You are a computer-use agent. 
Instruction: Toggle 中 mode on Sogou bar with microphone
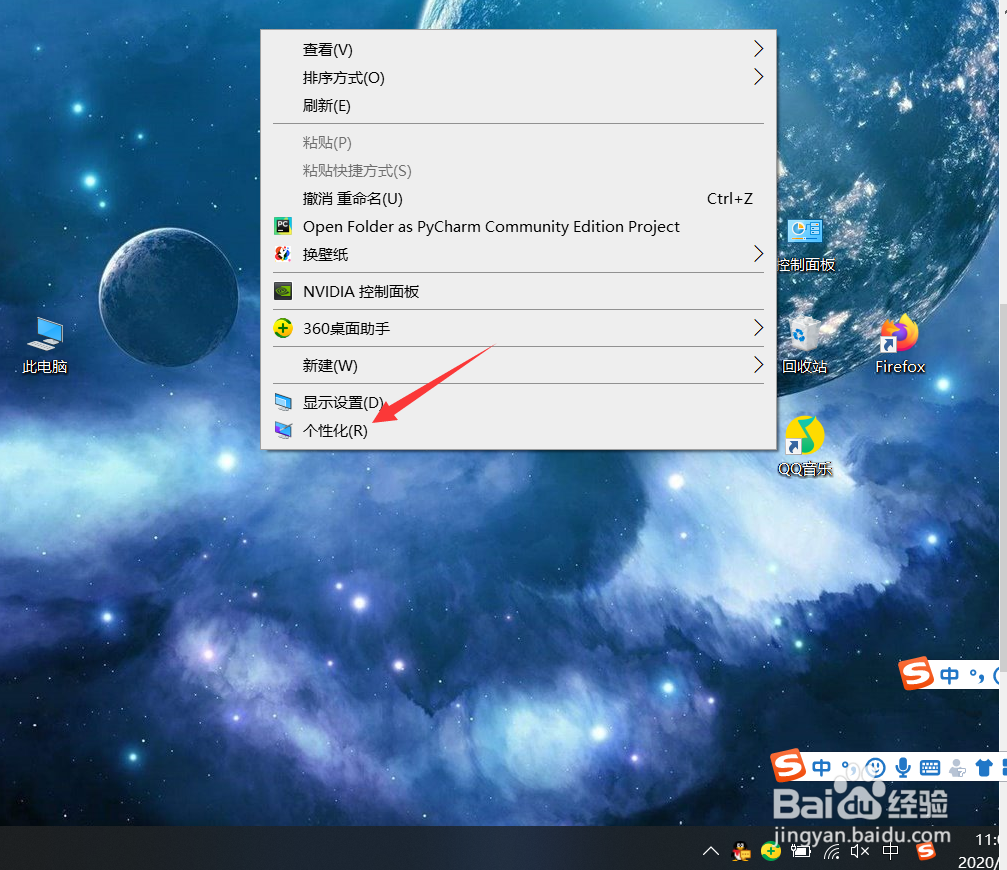coord(821,767)
